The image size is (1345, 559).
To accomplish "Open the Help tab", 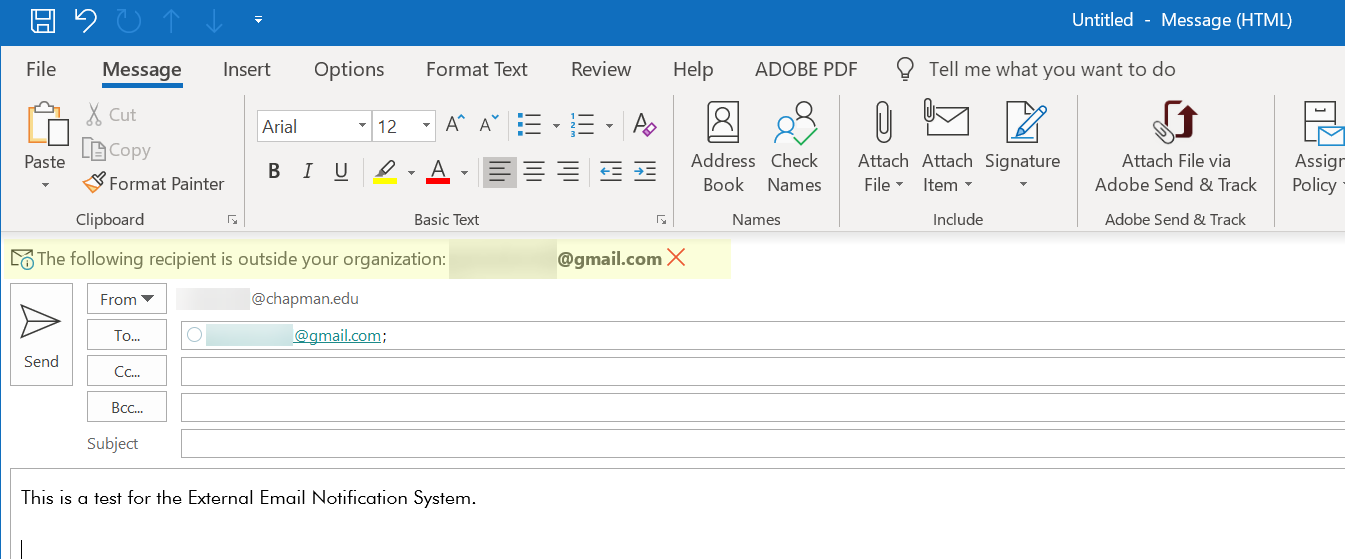I will click(x=693, y=69).
